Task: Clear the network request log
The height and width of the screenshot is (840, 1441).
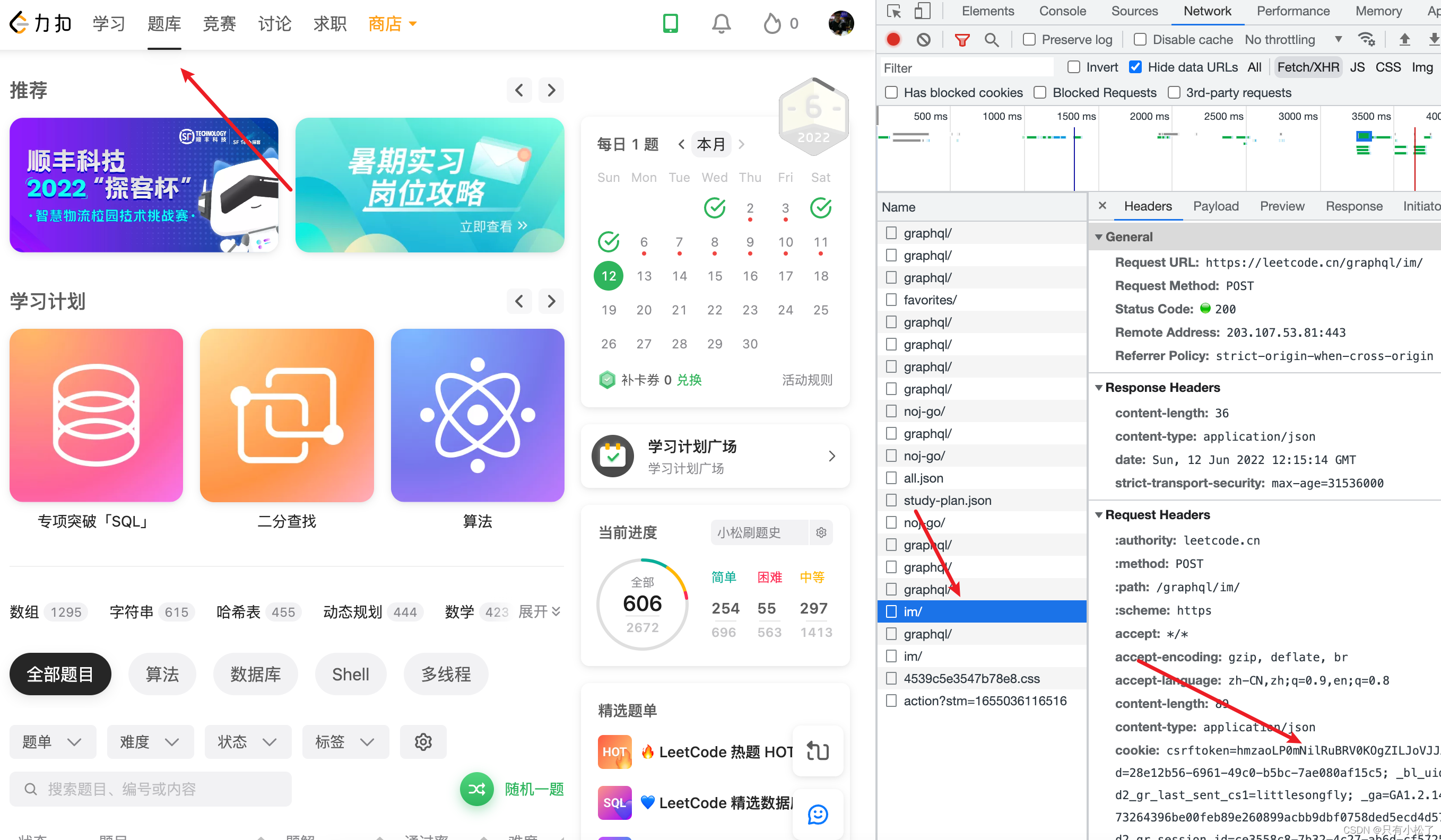Action: pyautogui.click(x=924, y=39)
